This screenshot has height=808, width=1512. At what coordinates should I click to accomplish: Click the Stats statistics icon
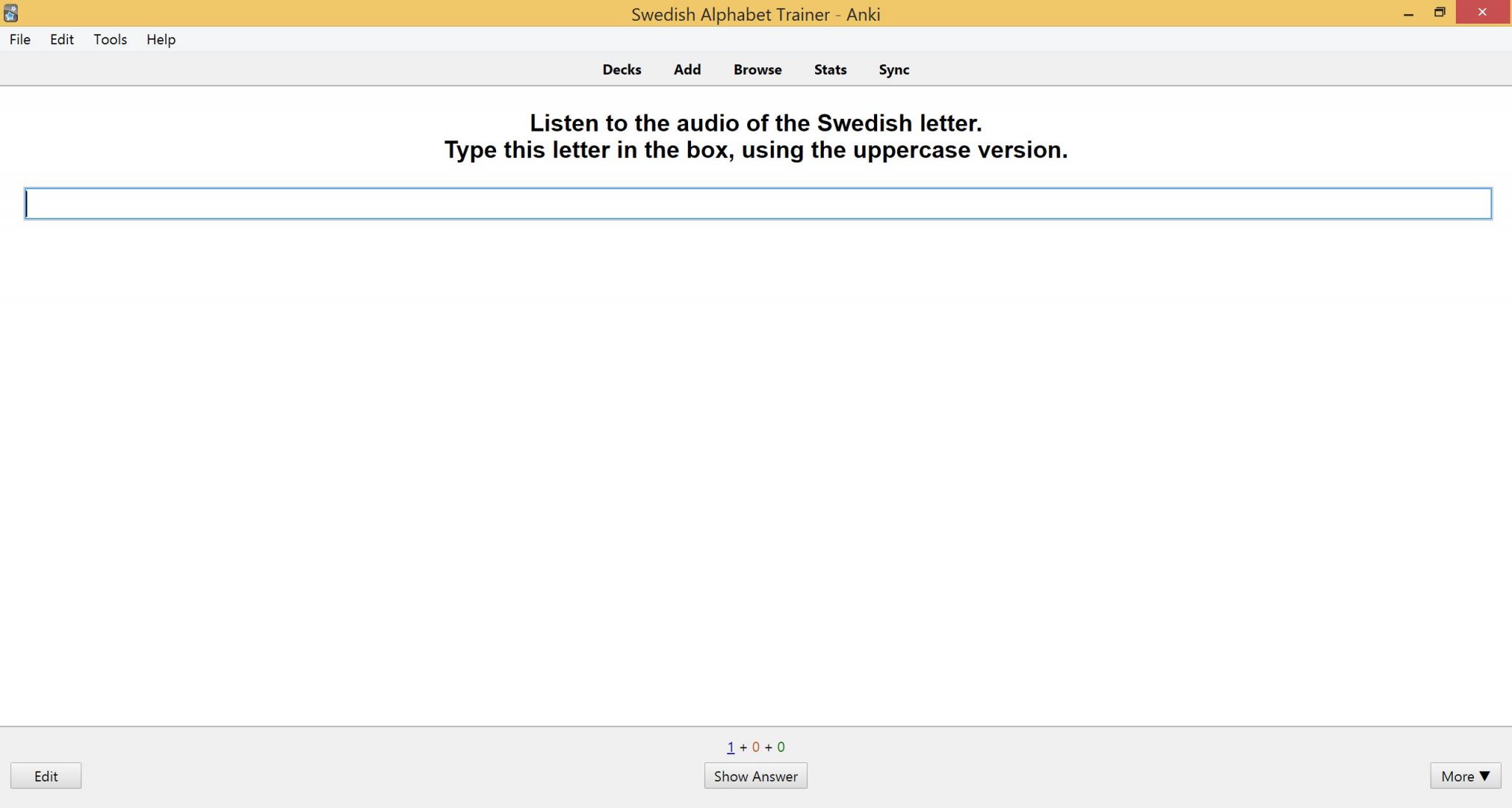(x=830, y=69)
